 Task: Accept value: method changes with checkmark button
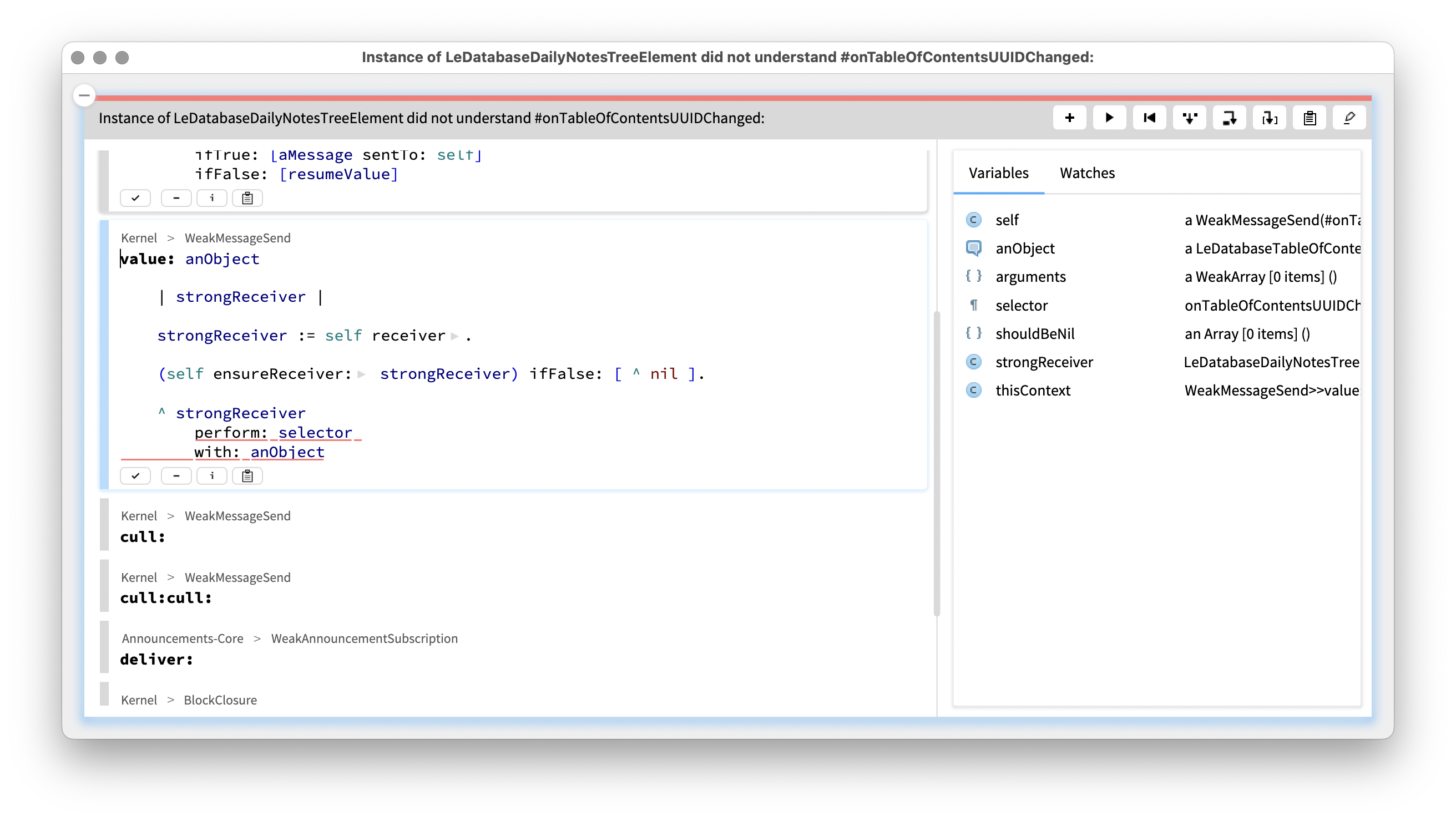135,476
